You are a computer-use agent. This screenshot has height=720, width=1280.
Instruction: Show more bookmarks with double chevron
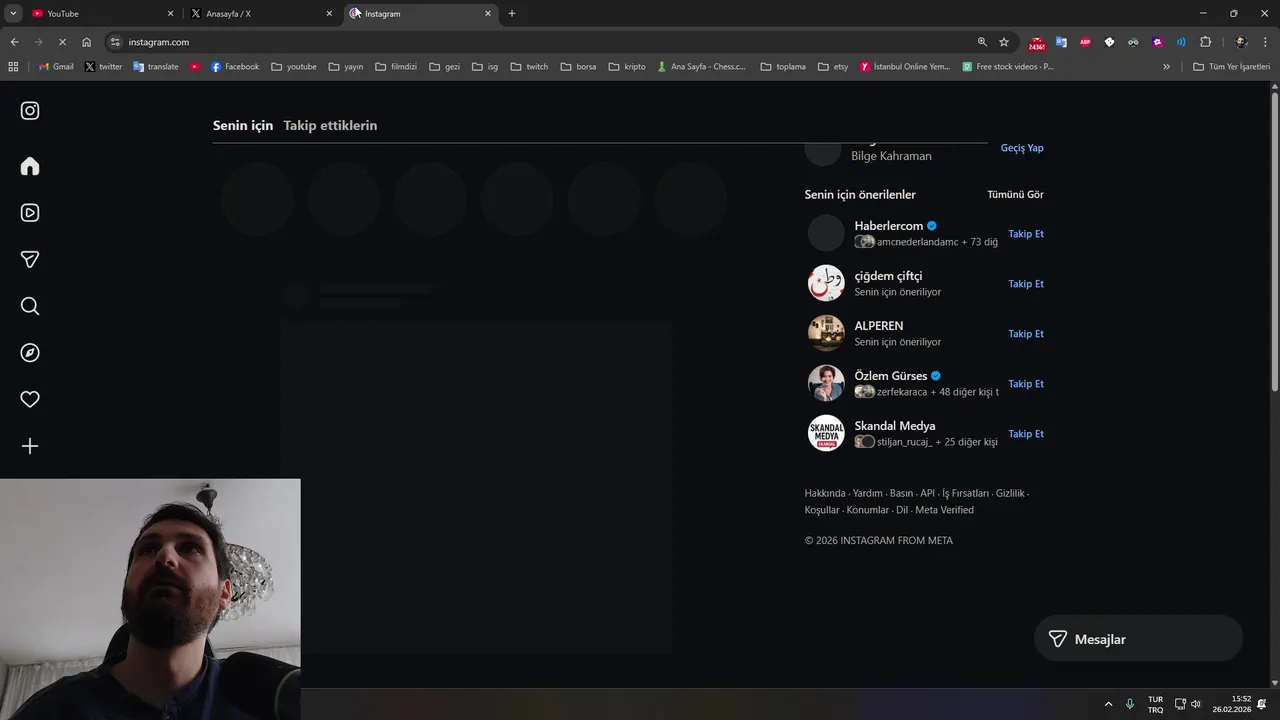pos(1166,67)
